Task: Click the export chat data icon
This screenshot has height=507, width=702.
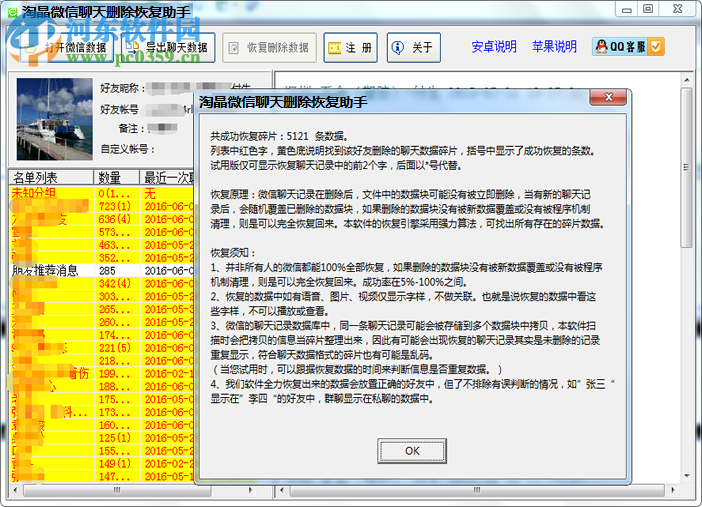Action: pyautogui.click(x=133, y=47)
